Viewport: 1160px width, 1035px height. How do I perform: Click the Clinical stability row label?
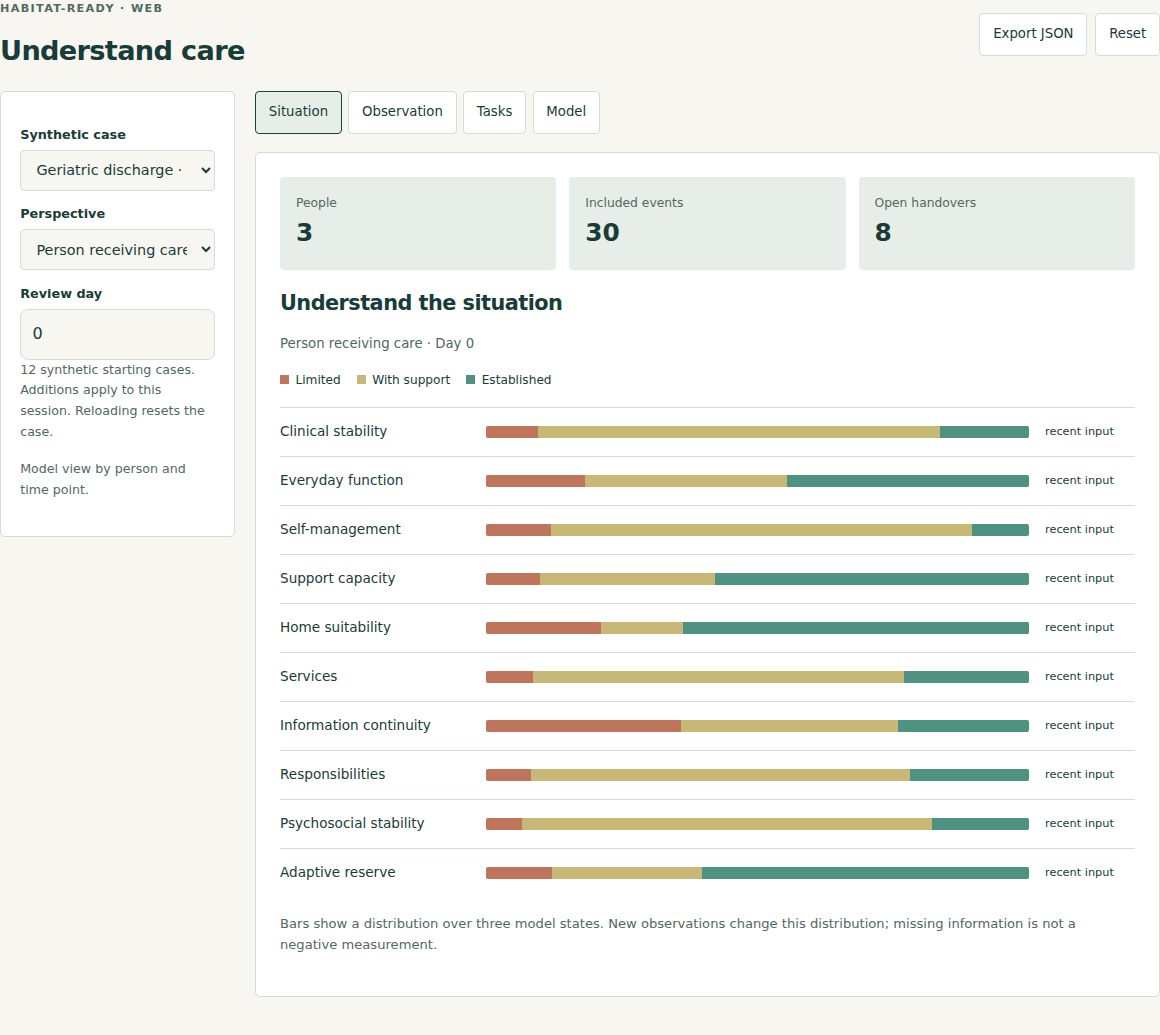click(x=334, y=431)
